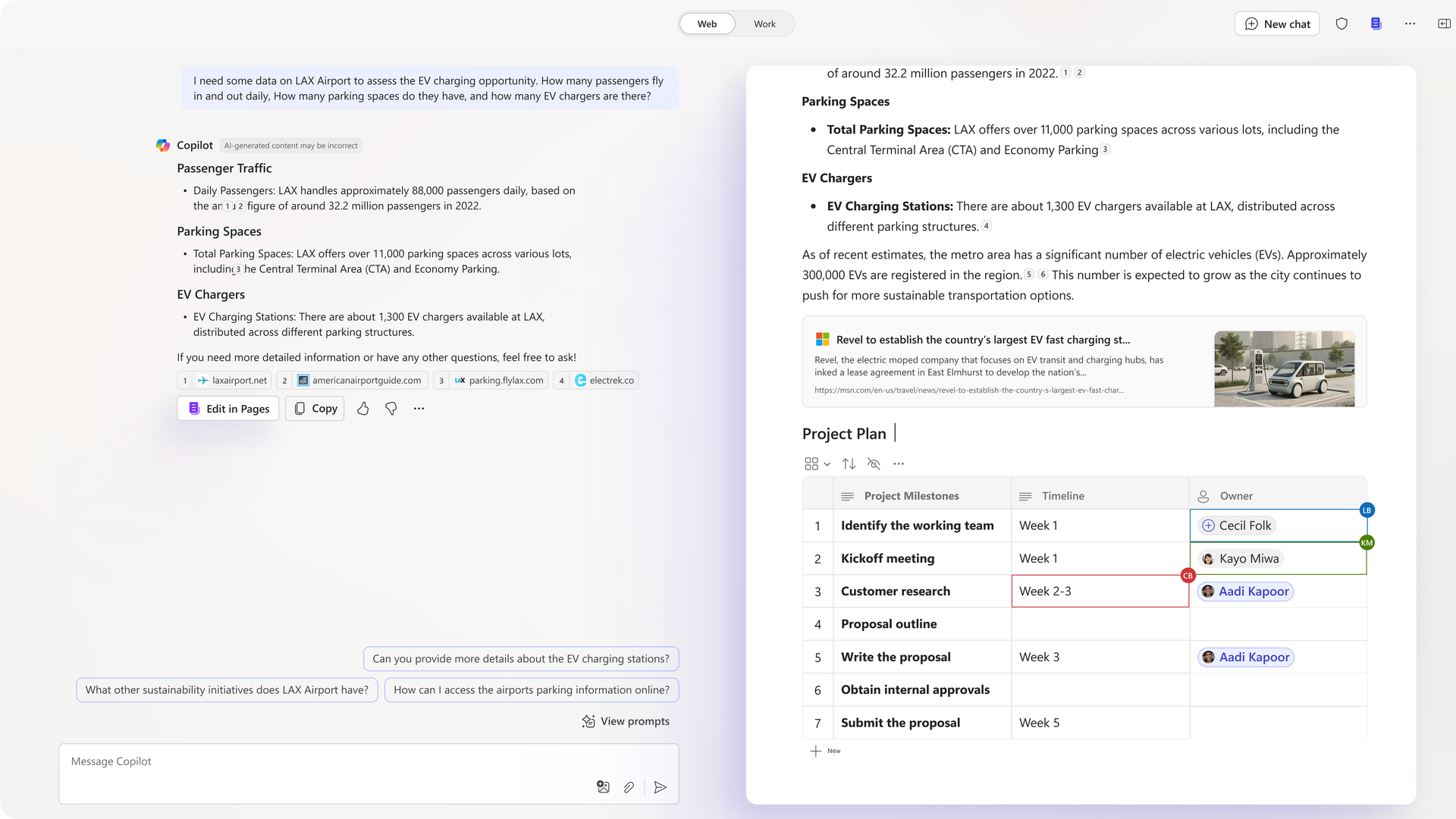Open the Copilot Pages icon in top bar
This screenshot has width=1456, height=819.
[x=1376, y=24]
